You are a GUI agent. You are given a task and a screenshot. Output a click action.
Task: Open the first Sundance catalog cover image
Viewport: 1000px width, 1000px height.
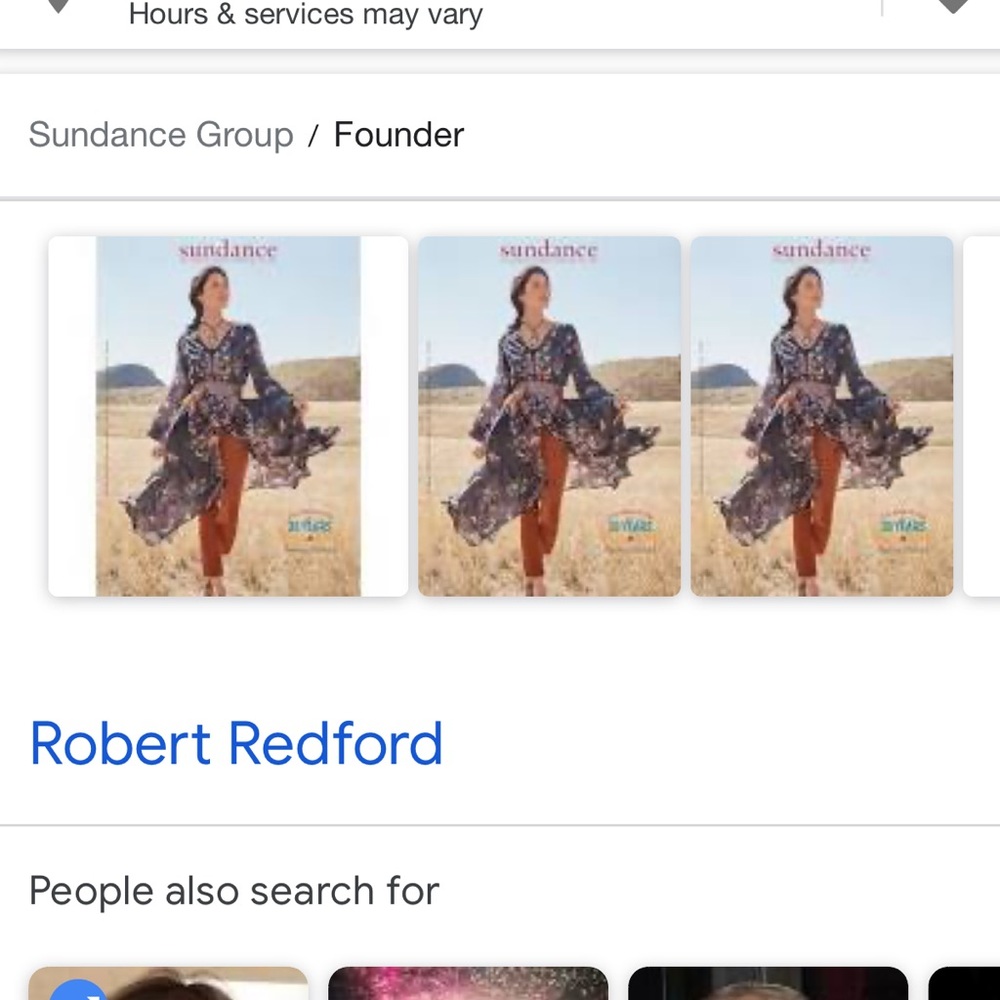click(x=228, y=416)
